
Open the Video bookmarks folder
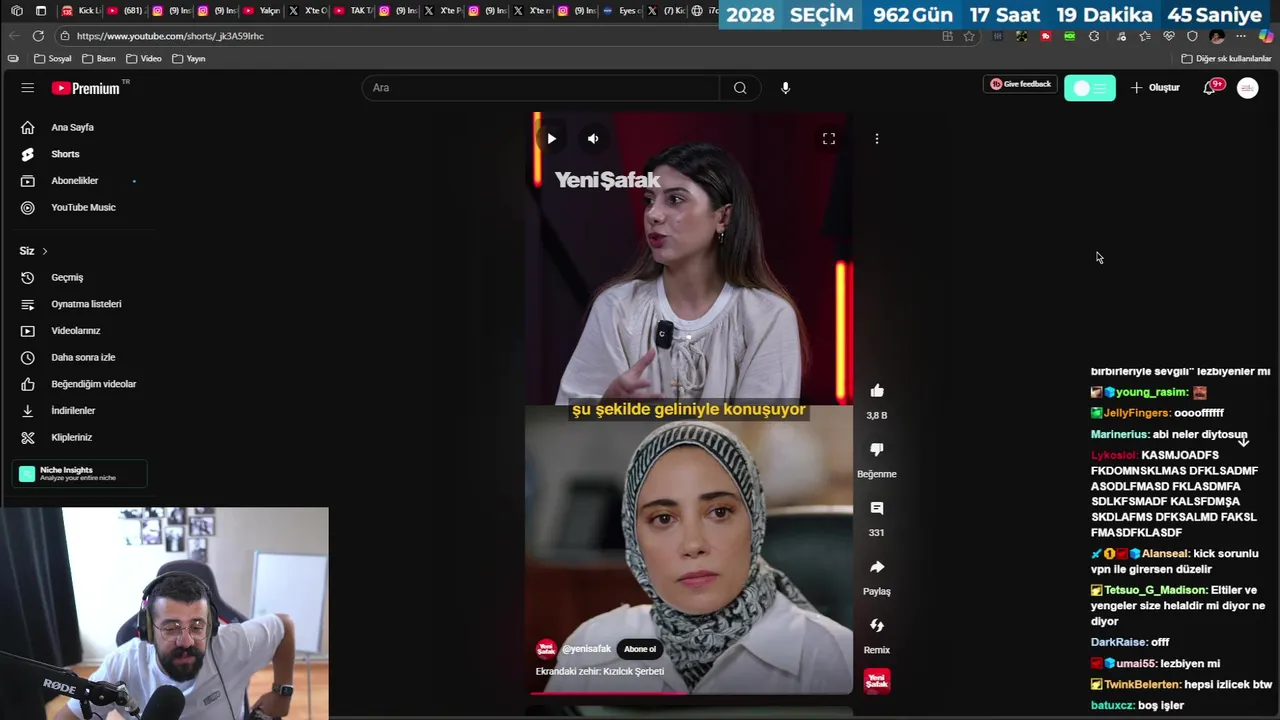pyautogui.click(x=144, y=59)
